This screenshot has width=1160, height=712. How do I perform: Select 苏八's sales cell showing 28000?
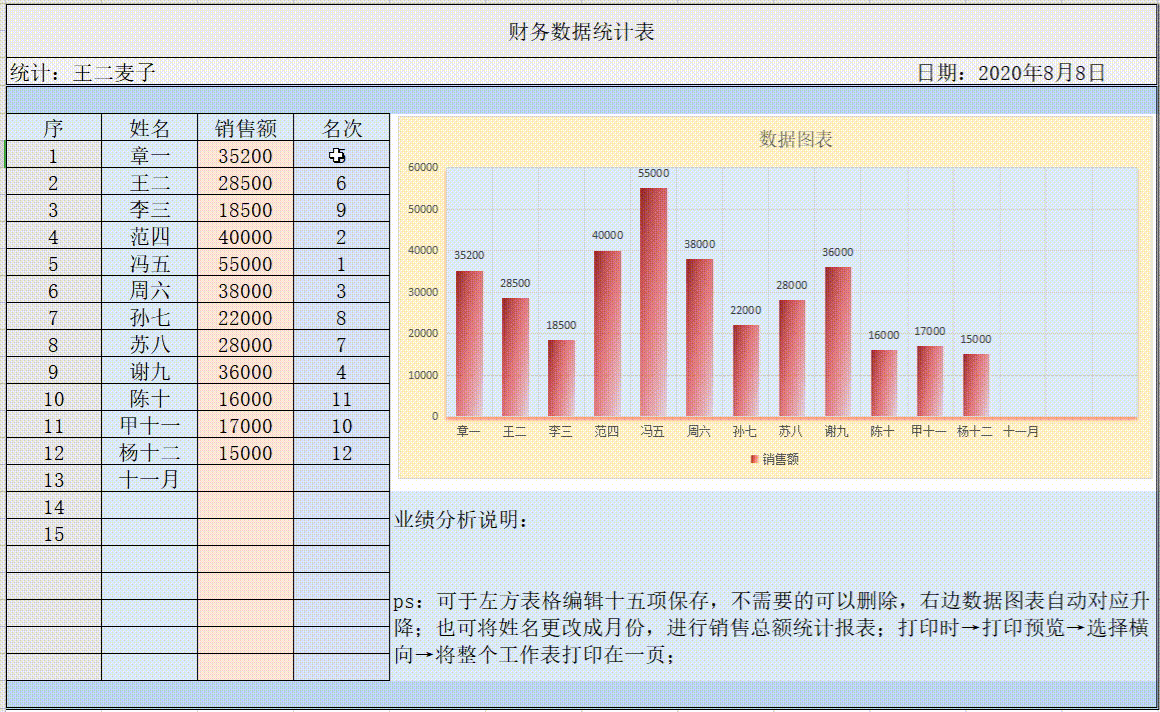(x=243, y=344)
